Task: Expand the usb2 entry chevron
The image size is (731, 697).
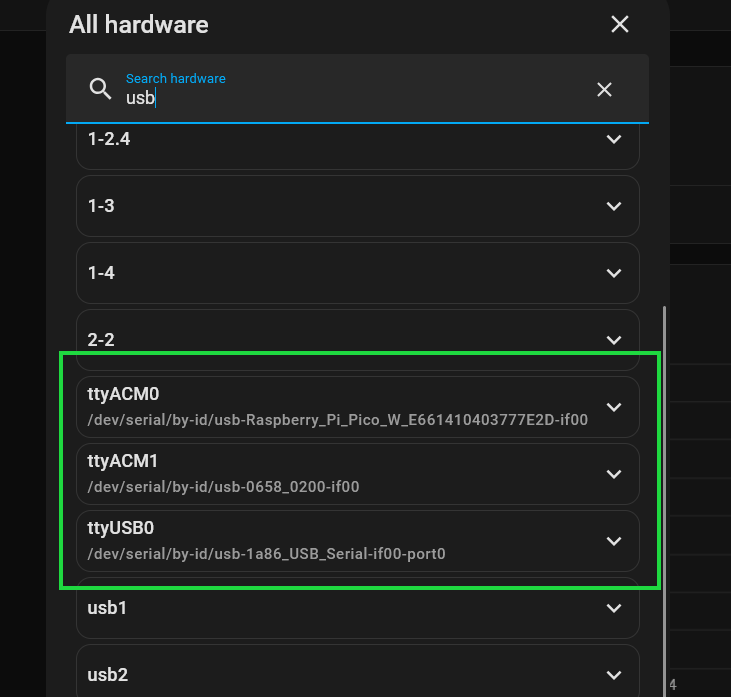Action: tap(614, 675)
